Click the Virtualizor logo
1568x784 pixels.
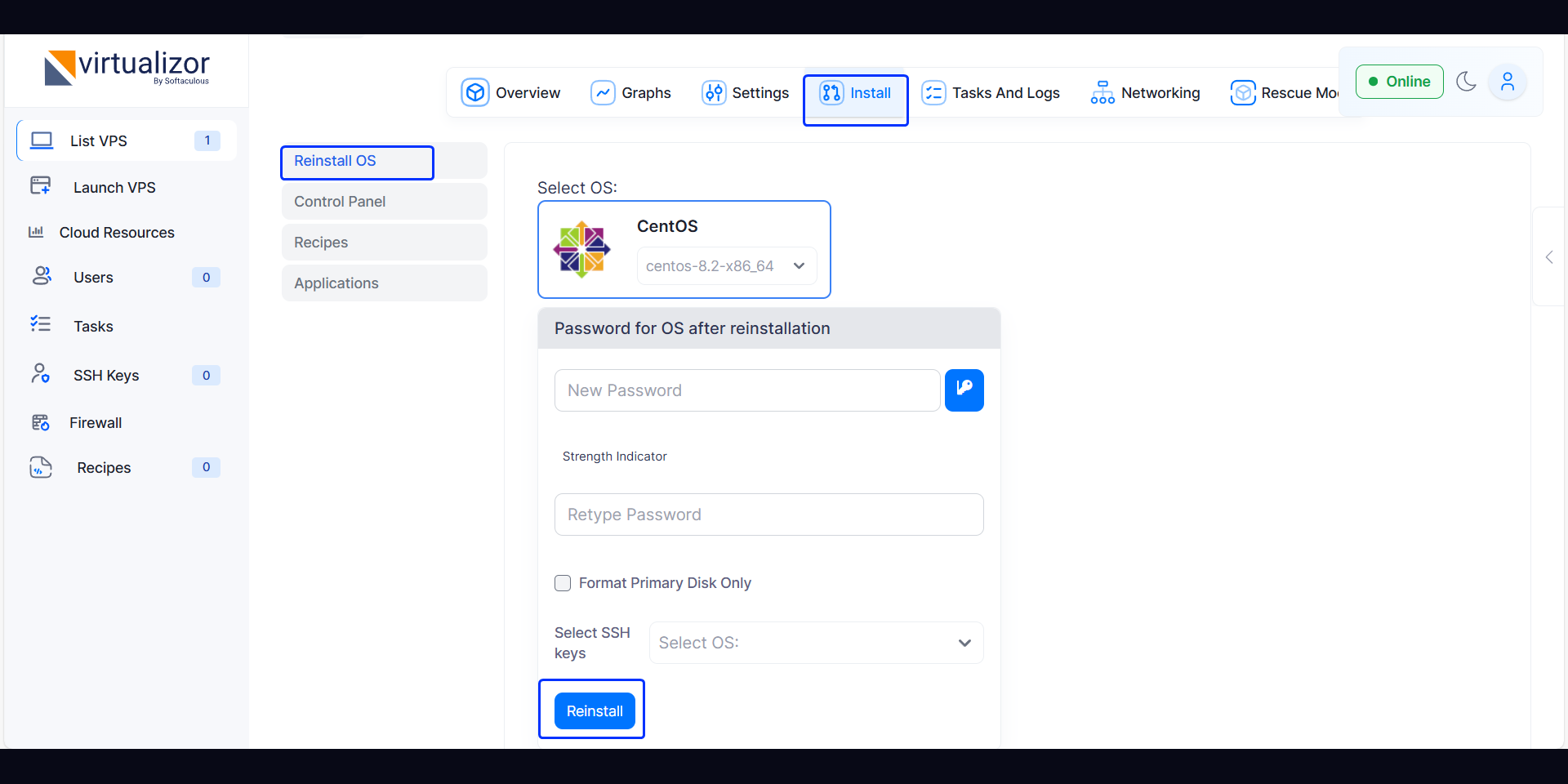(127, 68)
